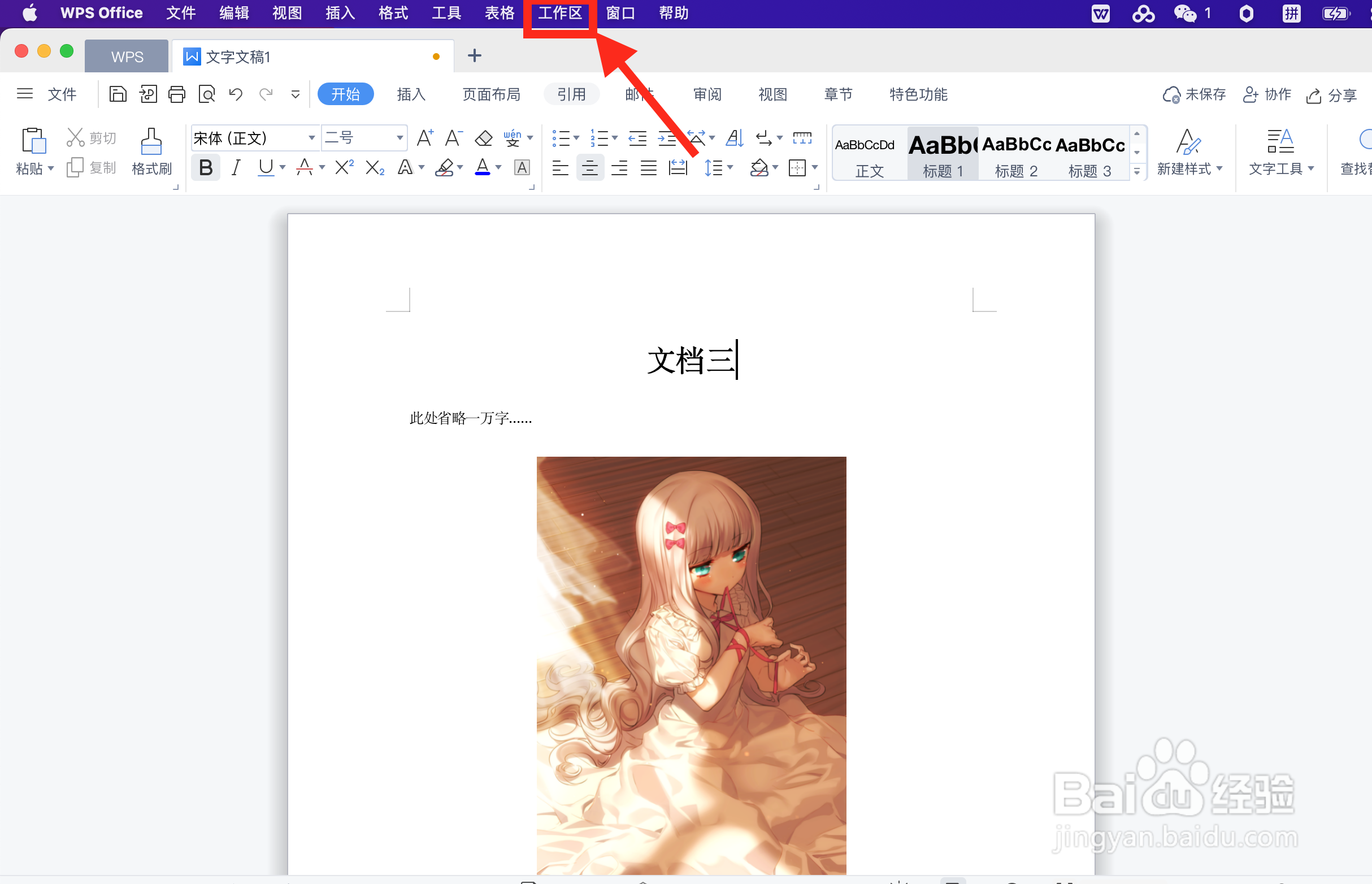Expand the borders dropdown arrow

815,168
